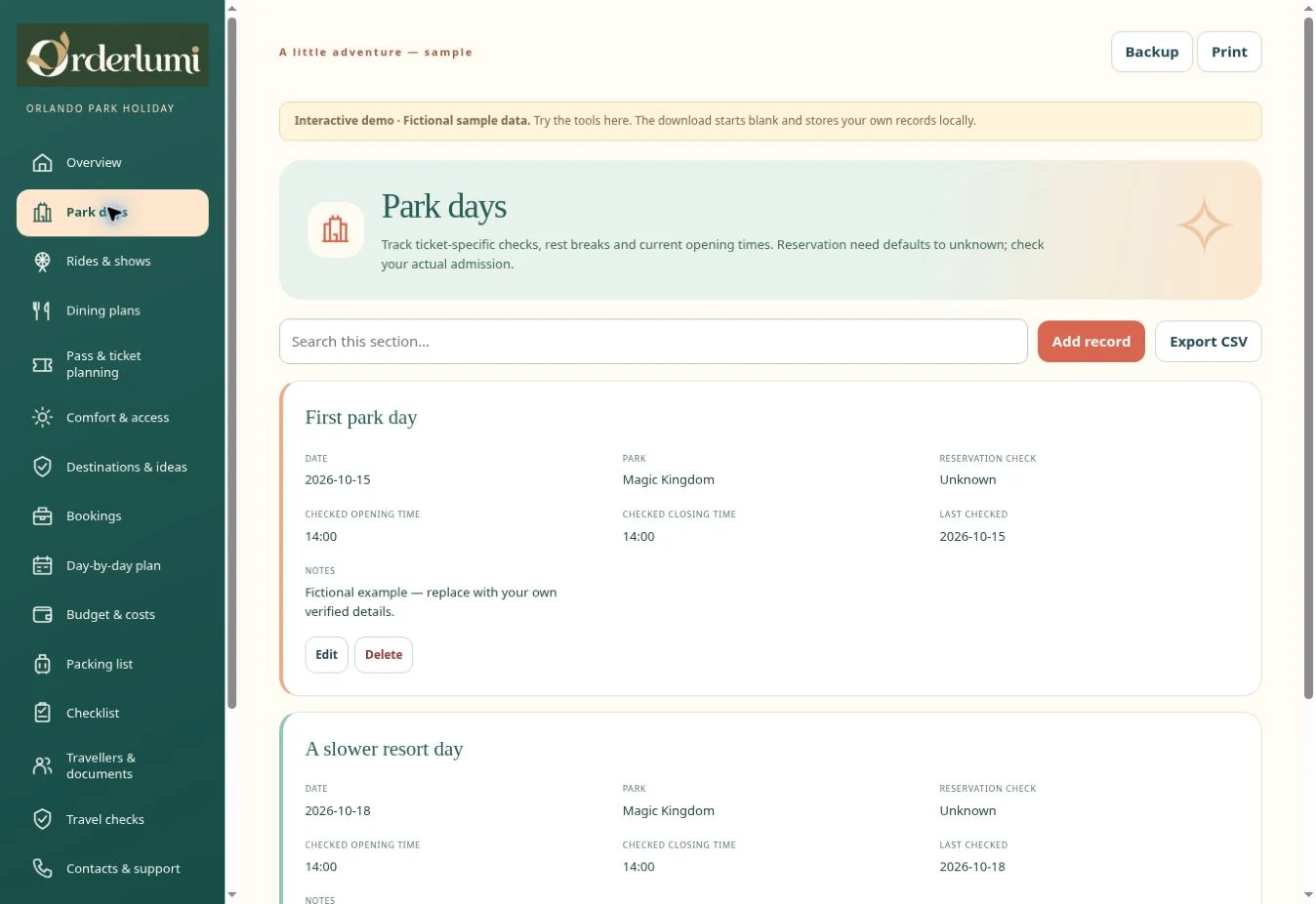Viewport: 1316px width, 904px height.
Task: Delete the First park day record
Action: pos(384,655)
